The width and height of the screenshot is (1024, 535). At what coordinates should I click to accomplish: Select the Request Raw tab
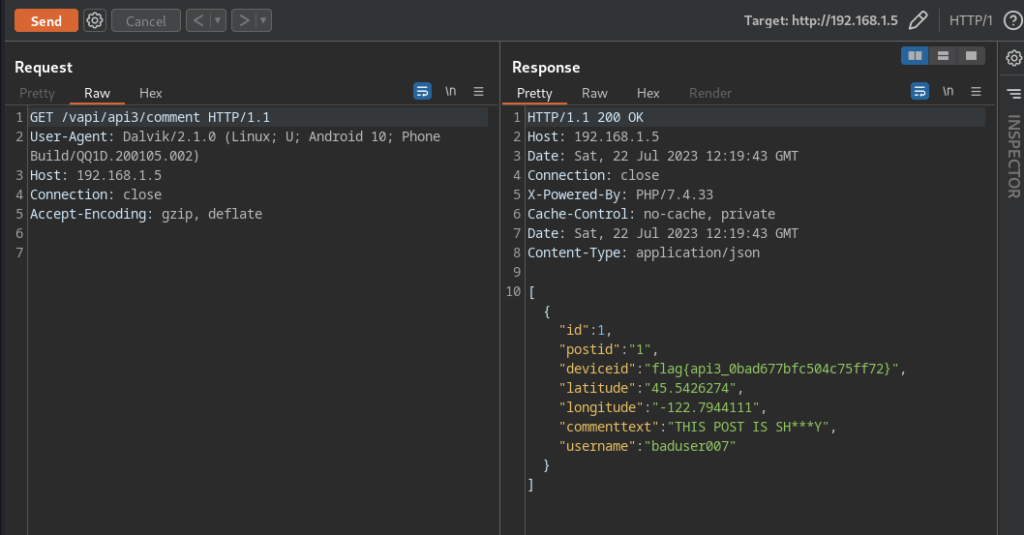click(x=97, y=93)
